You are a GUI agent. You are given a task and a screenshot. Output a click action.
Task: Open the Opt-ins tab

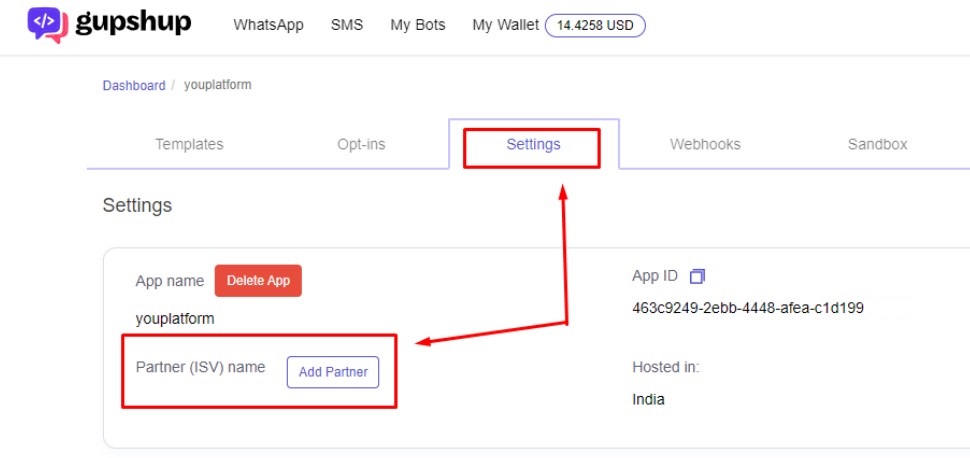coord(361,144)
